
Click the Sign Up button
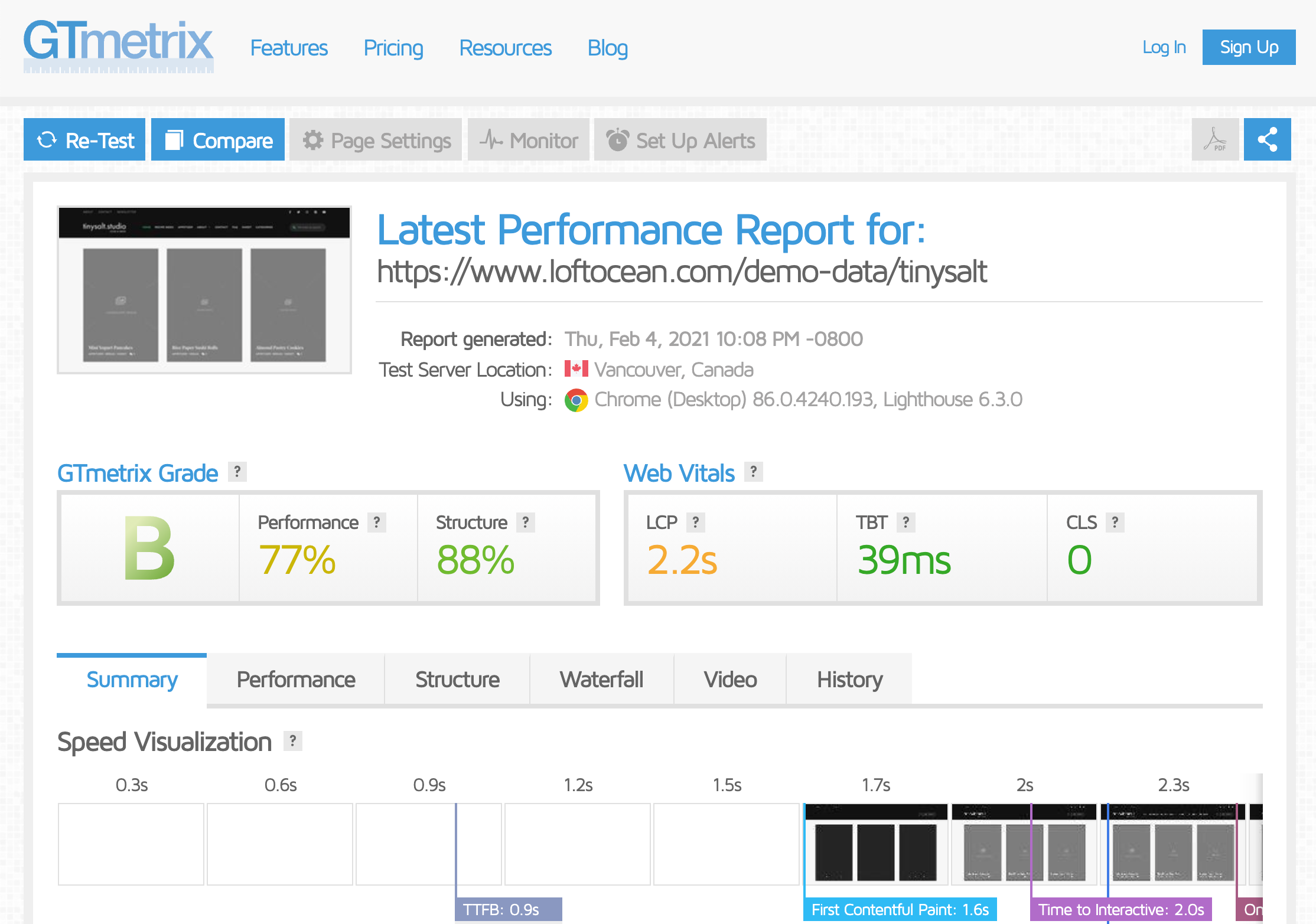[1249, 47]
